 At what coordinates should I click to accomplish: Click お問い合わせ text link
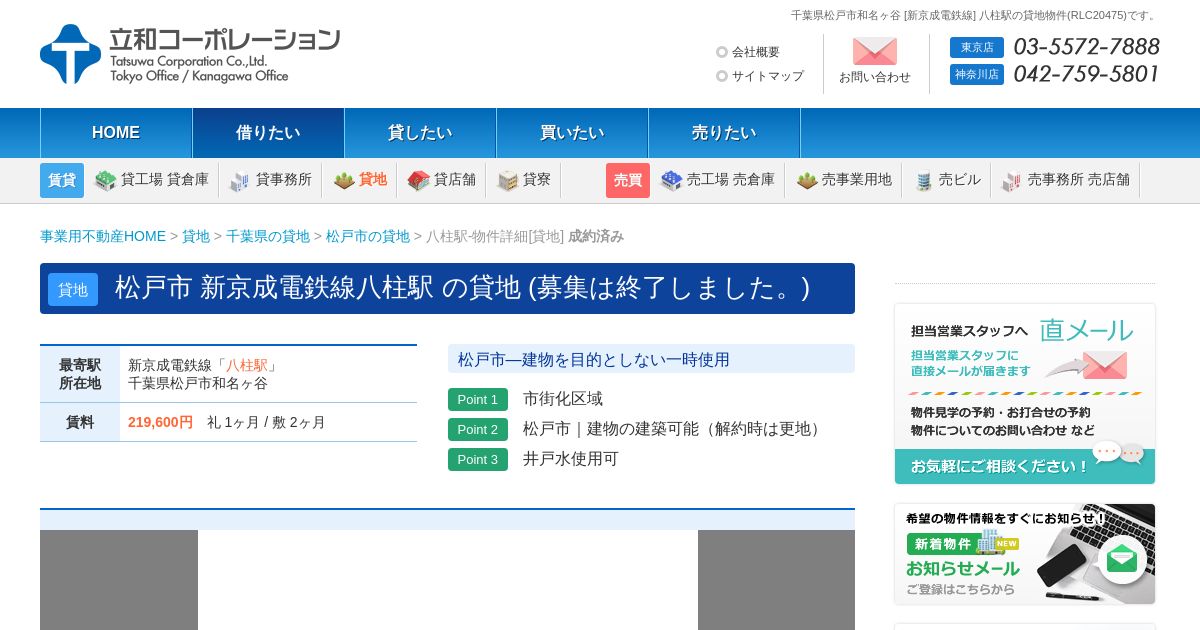point(875,77)
